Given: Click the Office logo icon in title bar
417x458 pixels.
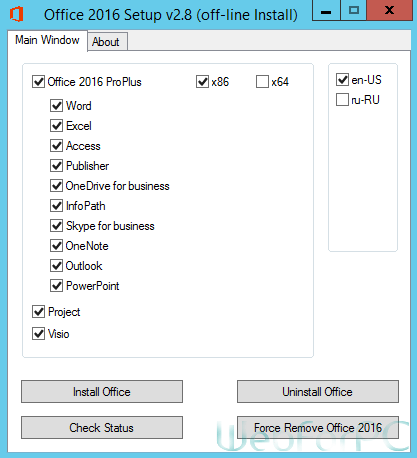Looking at the screenshot, I should [16, 14].
